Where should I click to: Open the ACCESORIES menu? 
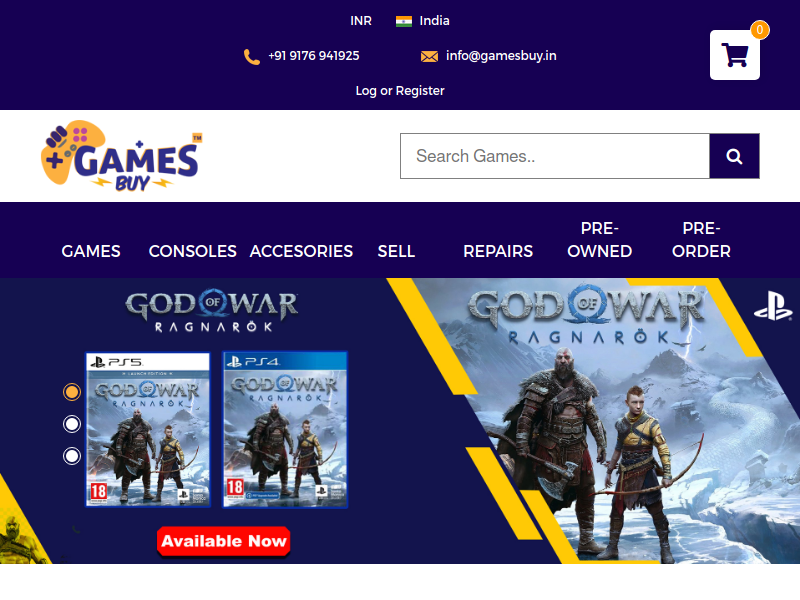[301, 251]
